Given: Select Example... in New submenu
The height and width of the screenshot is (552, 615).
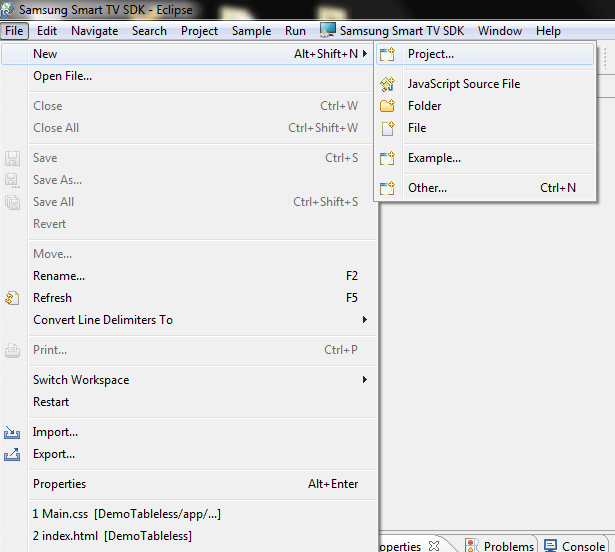Looking at the screenshot, I should click(485, 158).
